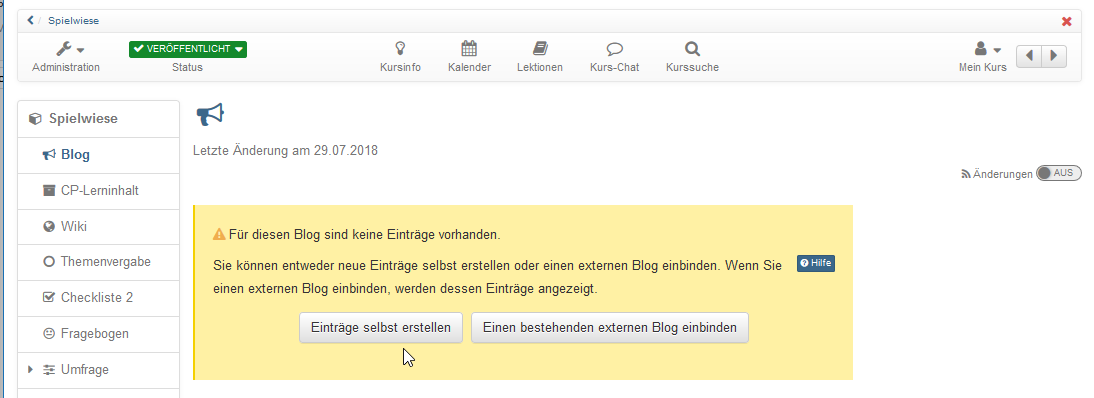
Task: Click the Themenvergabe circle icon
Action: pyautogui.click(x=49, y=262)
